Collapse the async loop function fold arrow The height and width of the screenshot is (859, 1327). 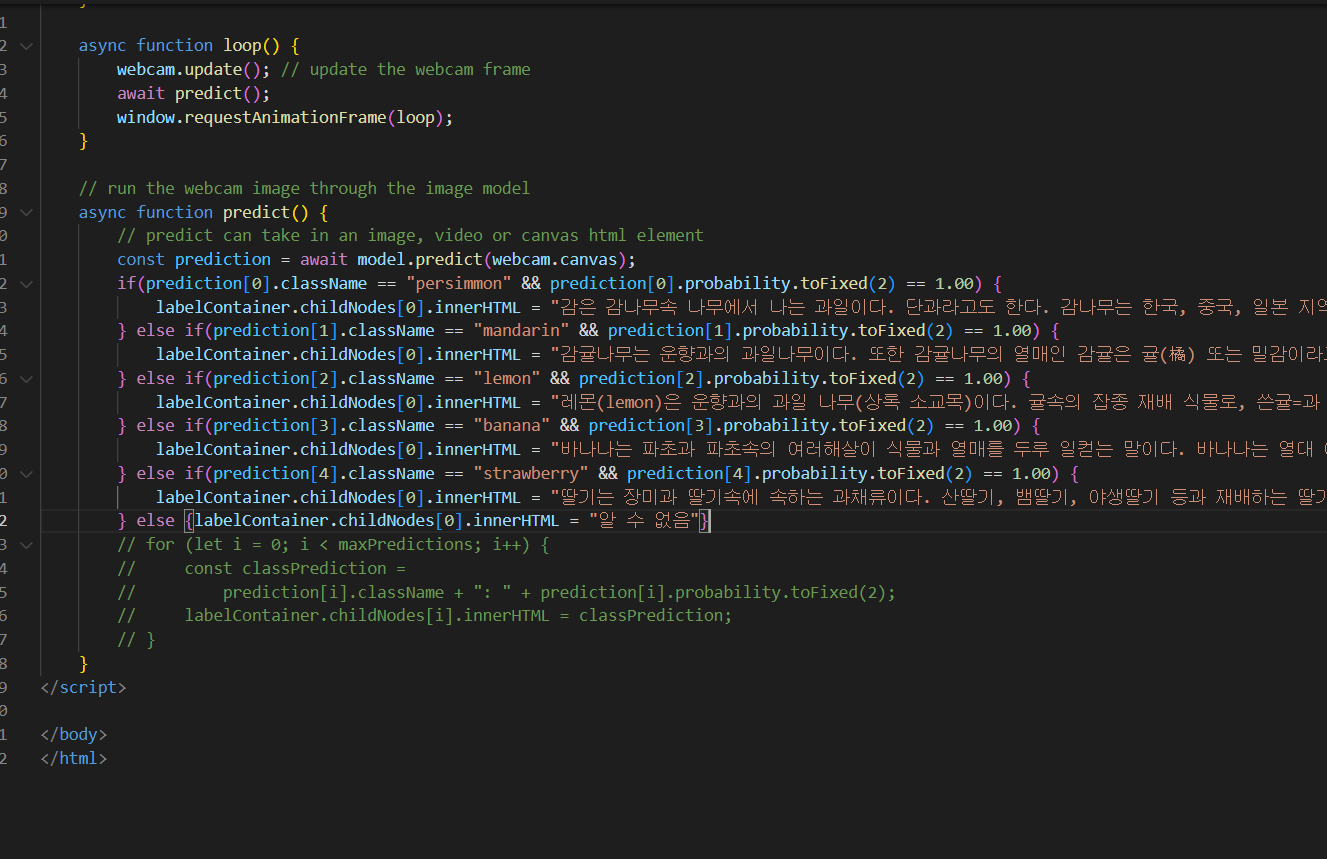tap(26, 44)
